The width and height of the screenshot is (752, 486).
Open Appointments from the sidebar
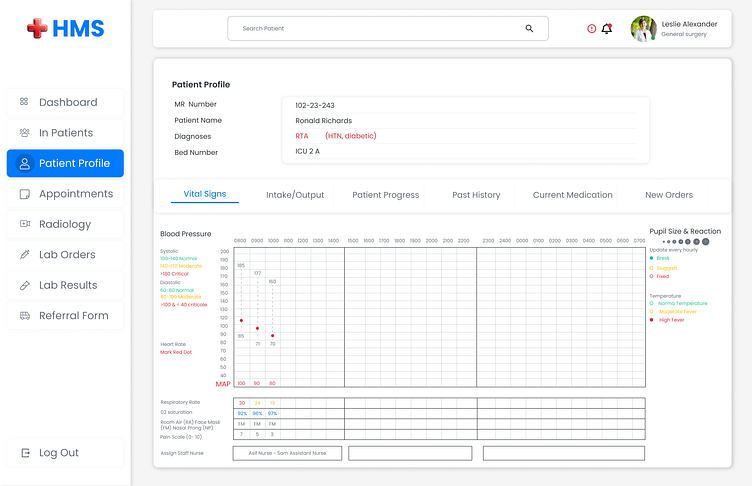[65, 194]
